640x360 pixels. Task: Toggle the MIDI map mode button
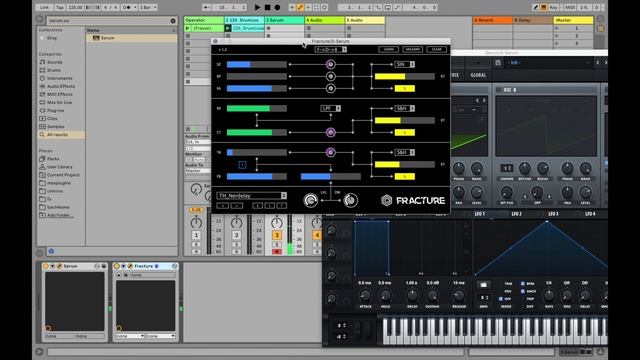point(570,7)
